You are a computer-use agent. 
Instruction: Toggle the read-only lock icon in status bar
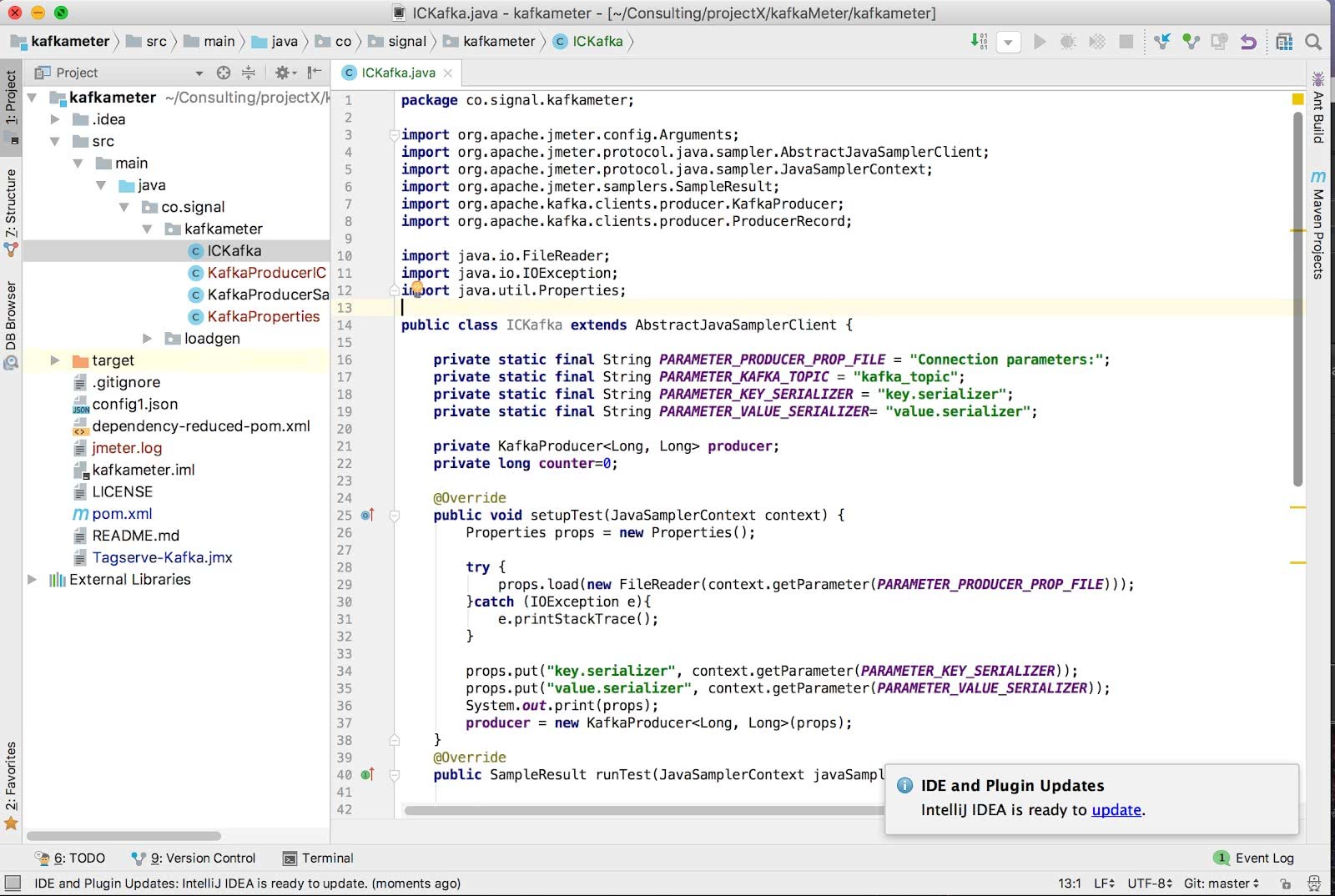(1285, 883)
